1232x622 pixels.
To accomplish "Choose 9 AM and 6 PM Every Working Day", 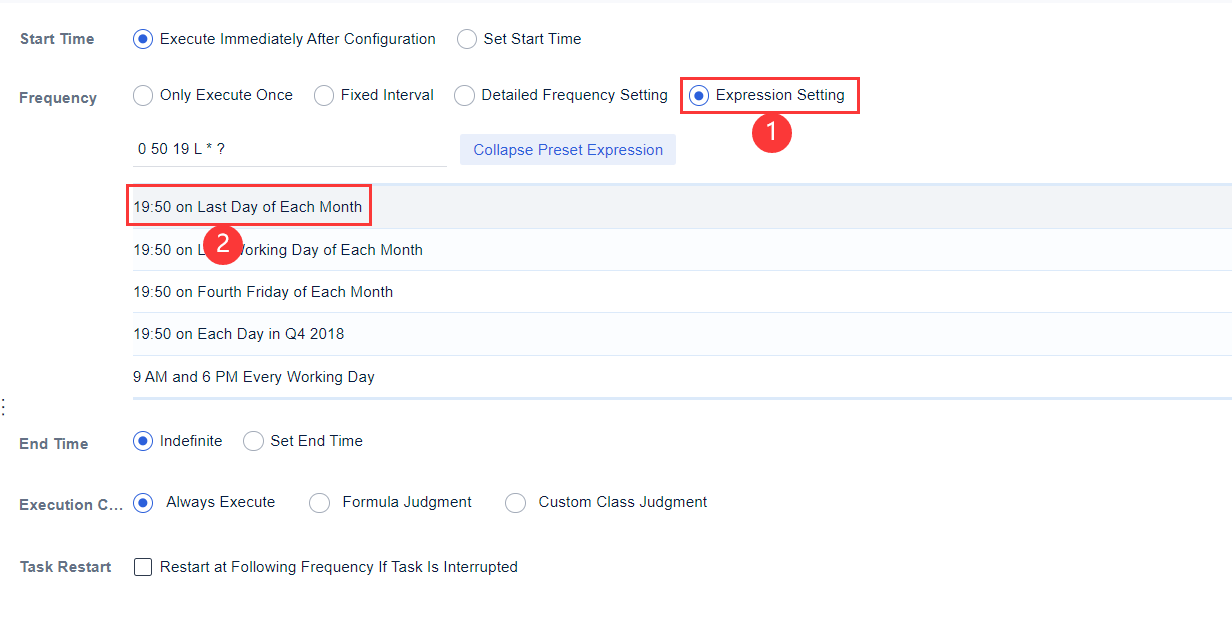I will point(253,376).
